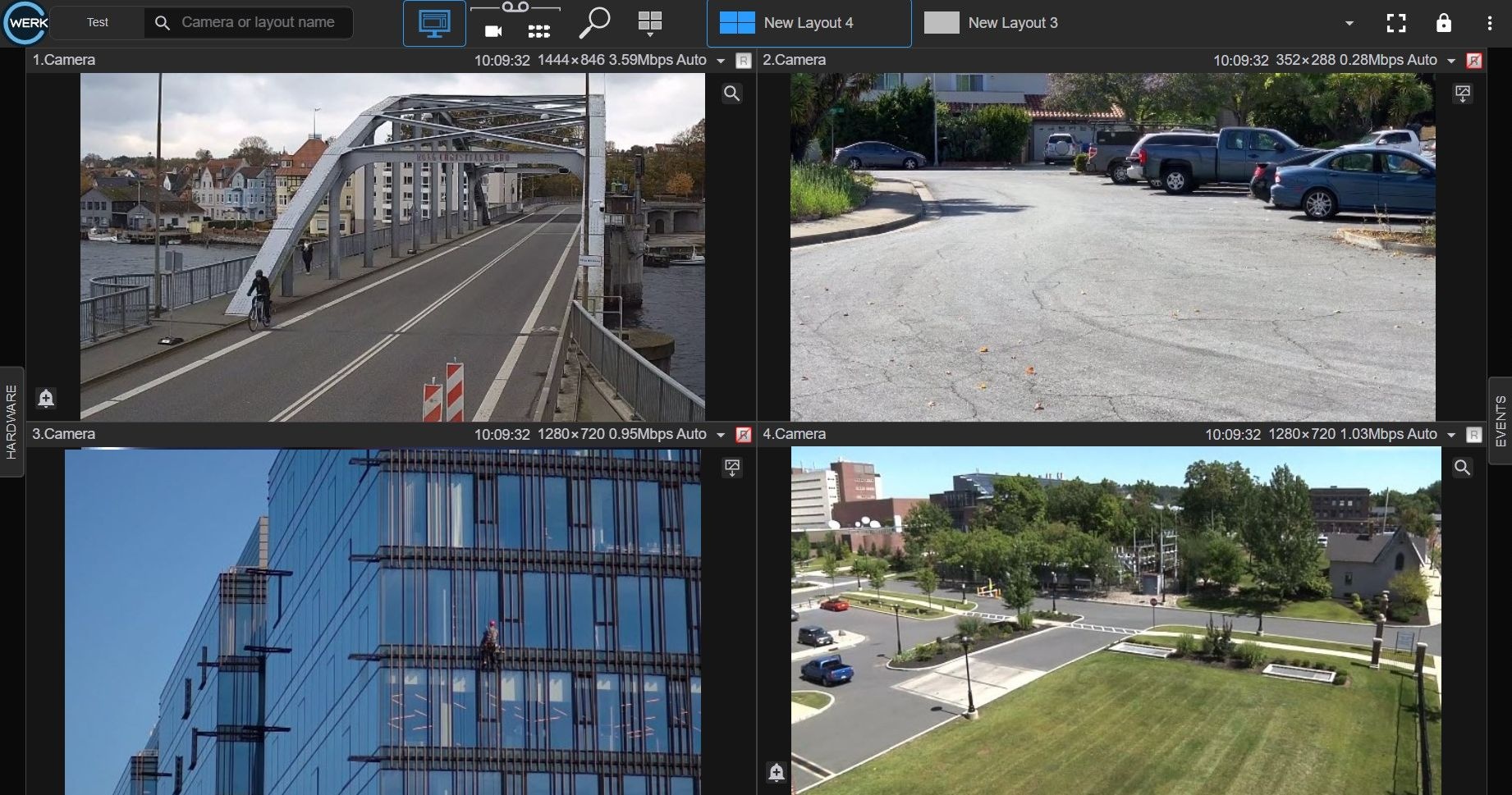Open the HARDWARE side panel
Viewport: 1512px width, 795px height.
pos(11,422)
